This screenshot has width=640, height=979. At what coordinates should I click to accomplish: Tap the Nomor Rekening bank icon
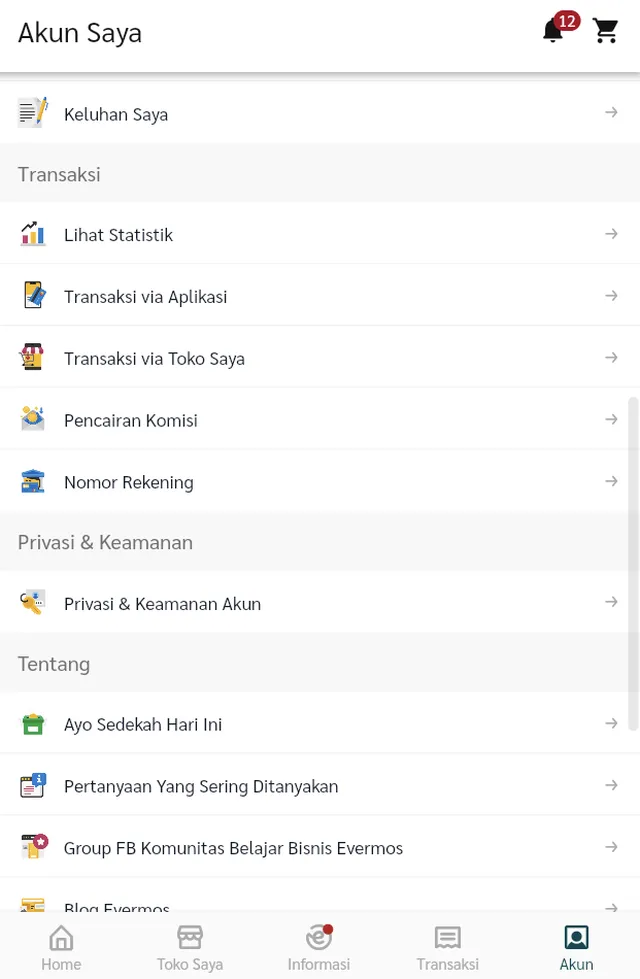31,481
